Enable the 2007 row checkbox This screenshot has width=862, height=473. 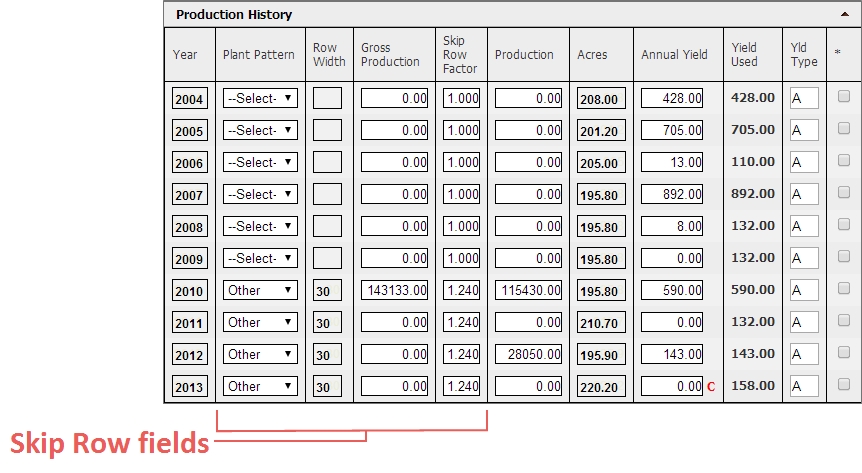pos(843,192)
